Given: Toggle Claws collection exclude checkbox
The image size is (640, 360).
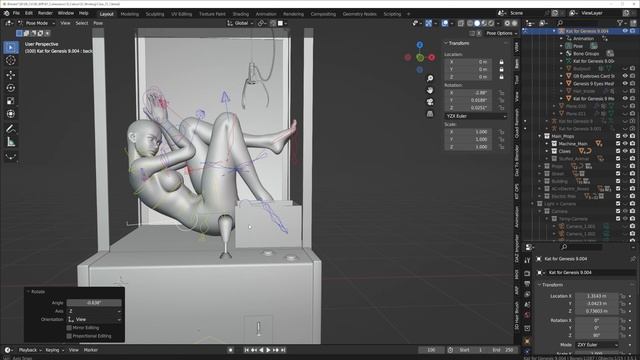Looking at the screenshot, I should (x=618, y=151).
